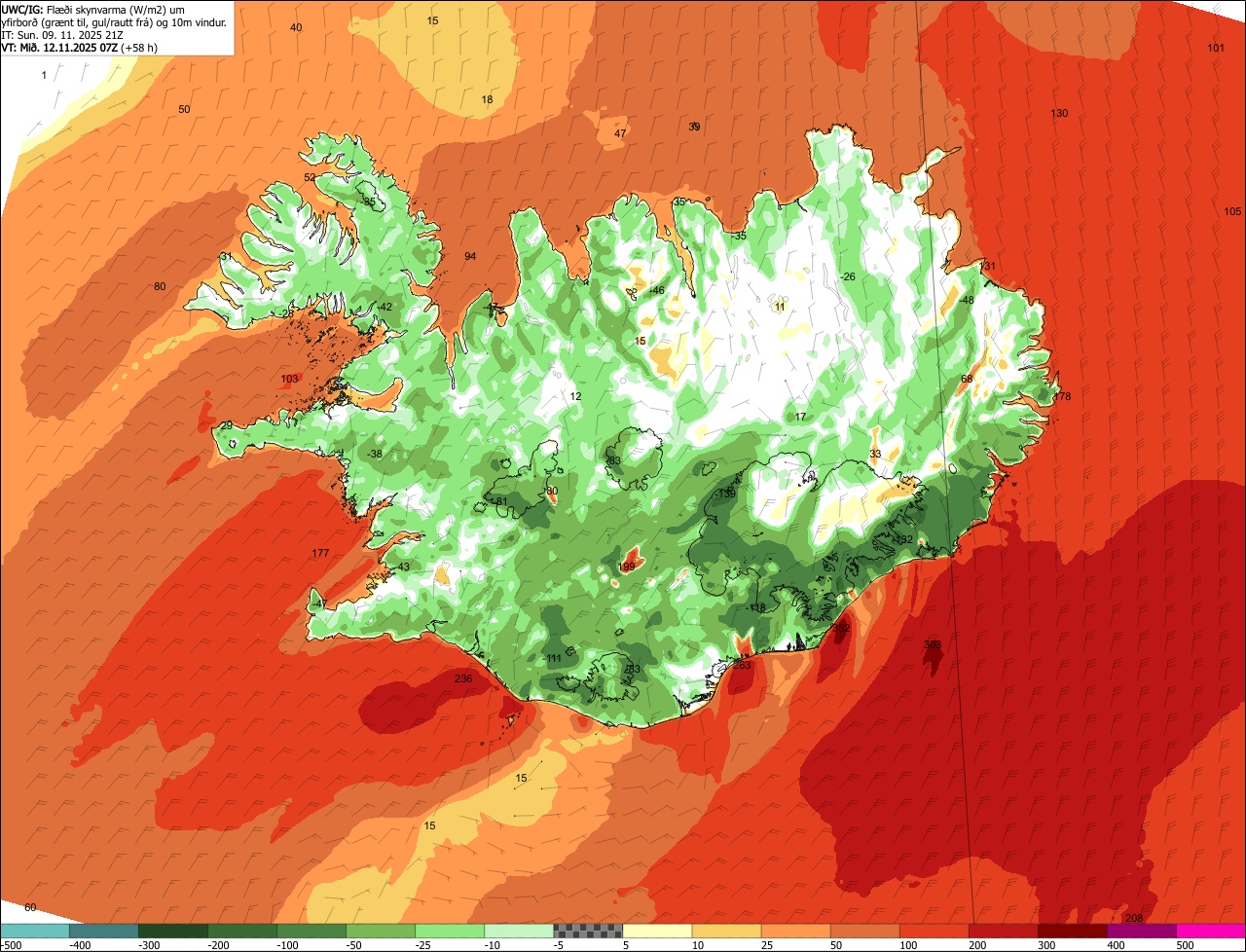Image resolution: width=1246 pixels, height=952 pixels.
Task: Click the legend swatch between 50 and 100
Action: (x=864, y=931)
